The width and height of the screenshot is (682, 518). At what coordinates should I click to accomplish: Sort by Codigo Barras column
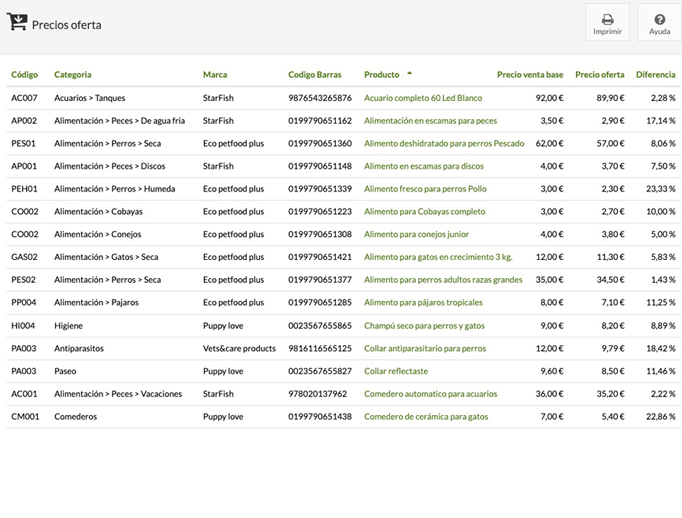[x=315, y=75]
